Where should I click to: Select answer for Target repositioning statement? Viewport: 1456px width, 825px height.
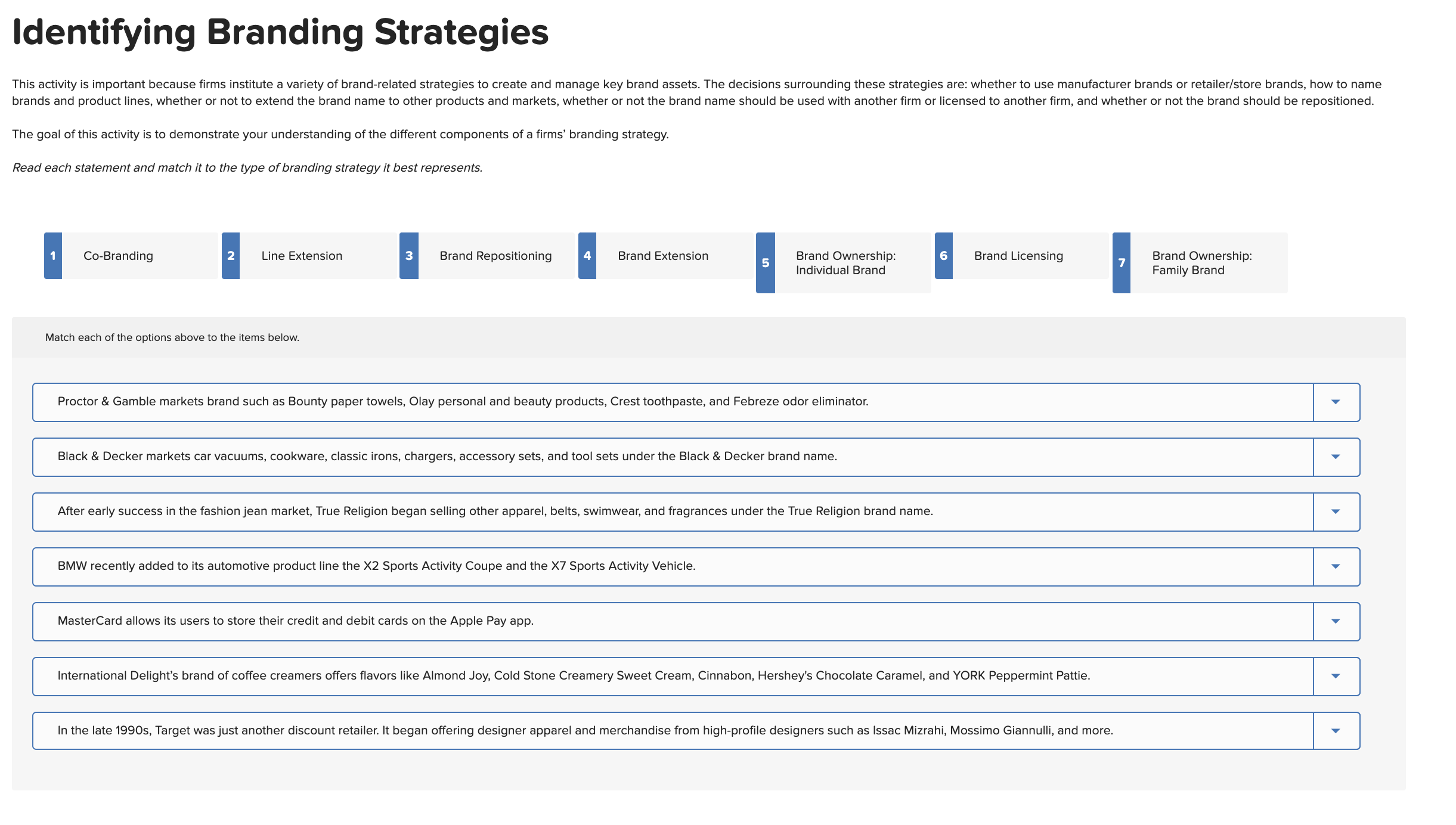pos(1337,730)
